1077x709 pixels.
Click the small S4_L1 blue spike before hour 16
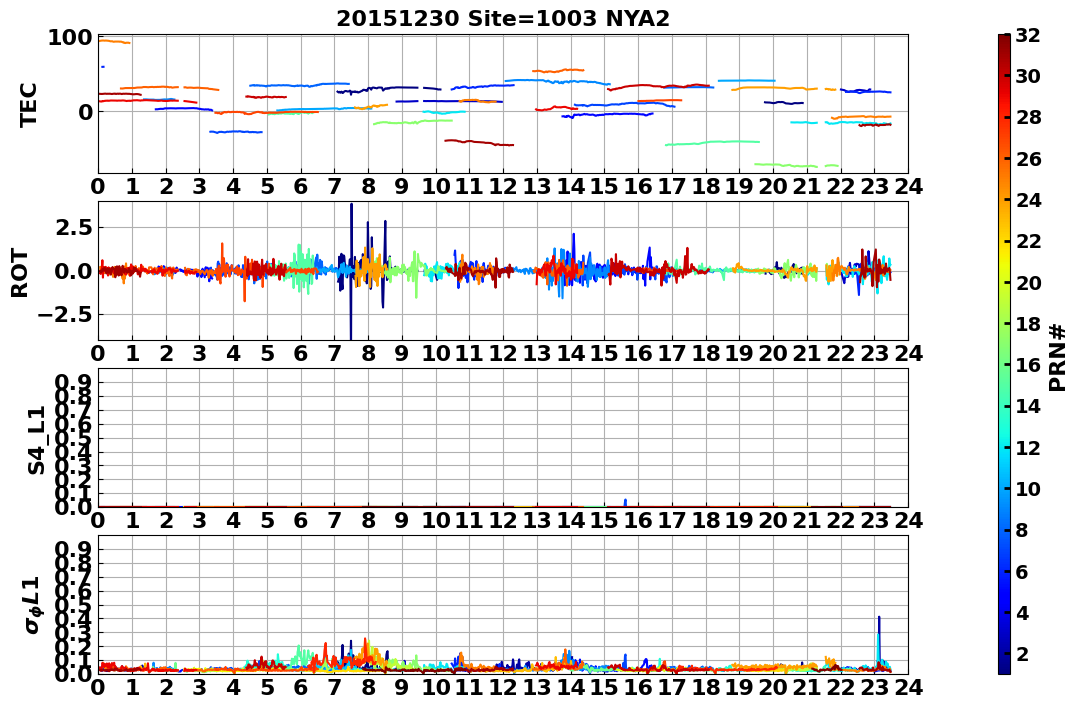(x=625, y=503)
